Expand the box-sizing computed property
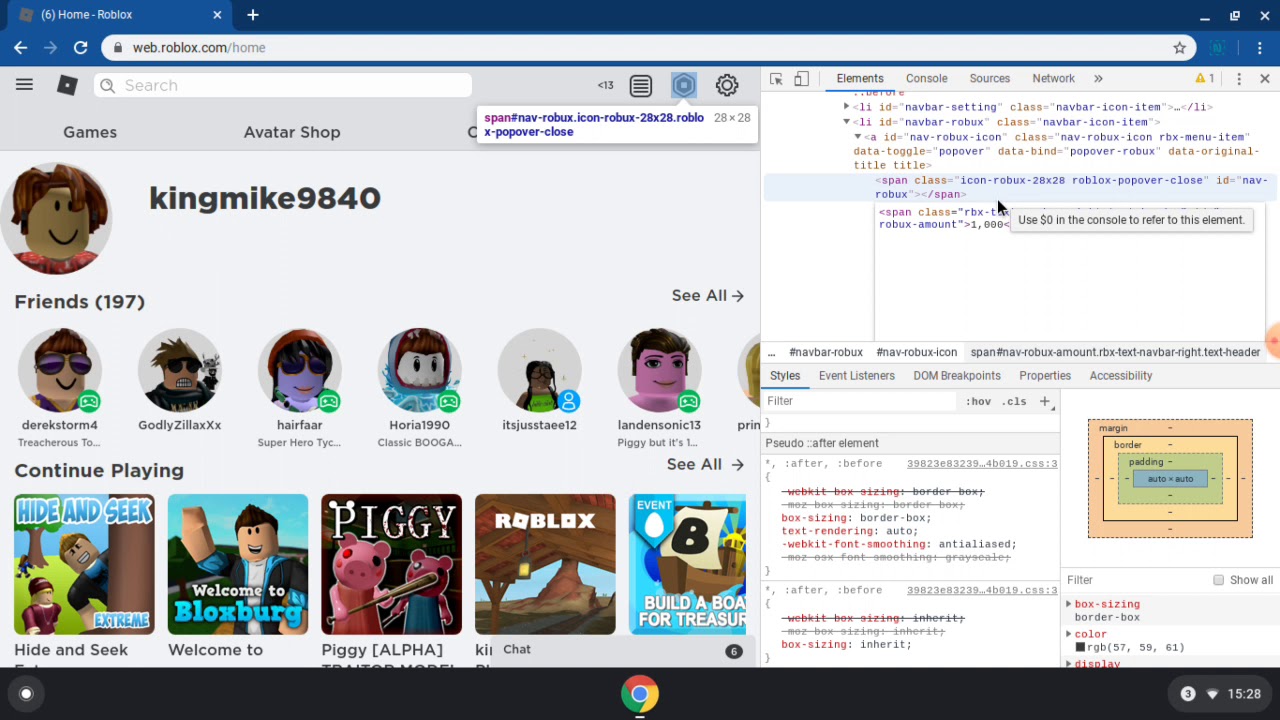 click(1069, 604)
